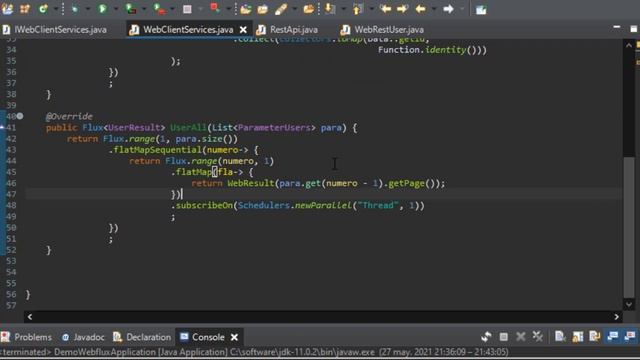Toggle show console on standard error change
Image resolution: width=640 pixels, height=360 pixels.
pos(630,337)
